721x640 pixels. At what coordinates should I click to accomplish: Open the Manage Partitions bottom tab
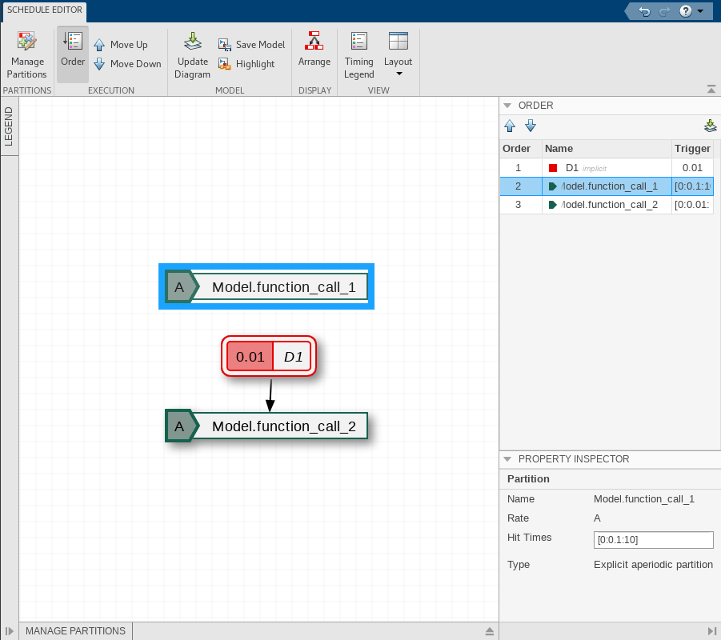click(75, 631)
